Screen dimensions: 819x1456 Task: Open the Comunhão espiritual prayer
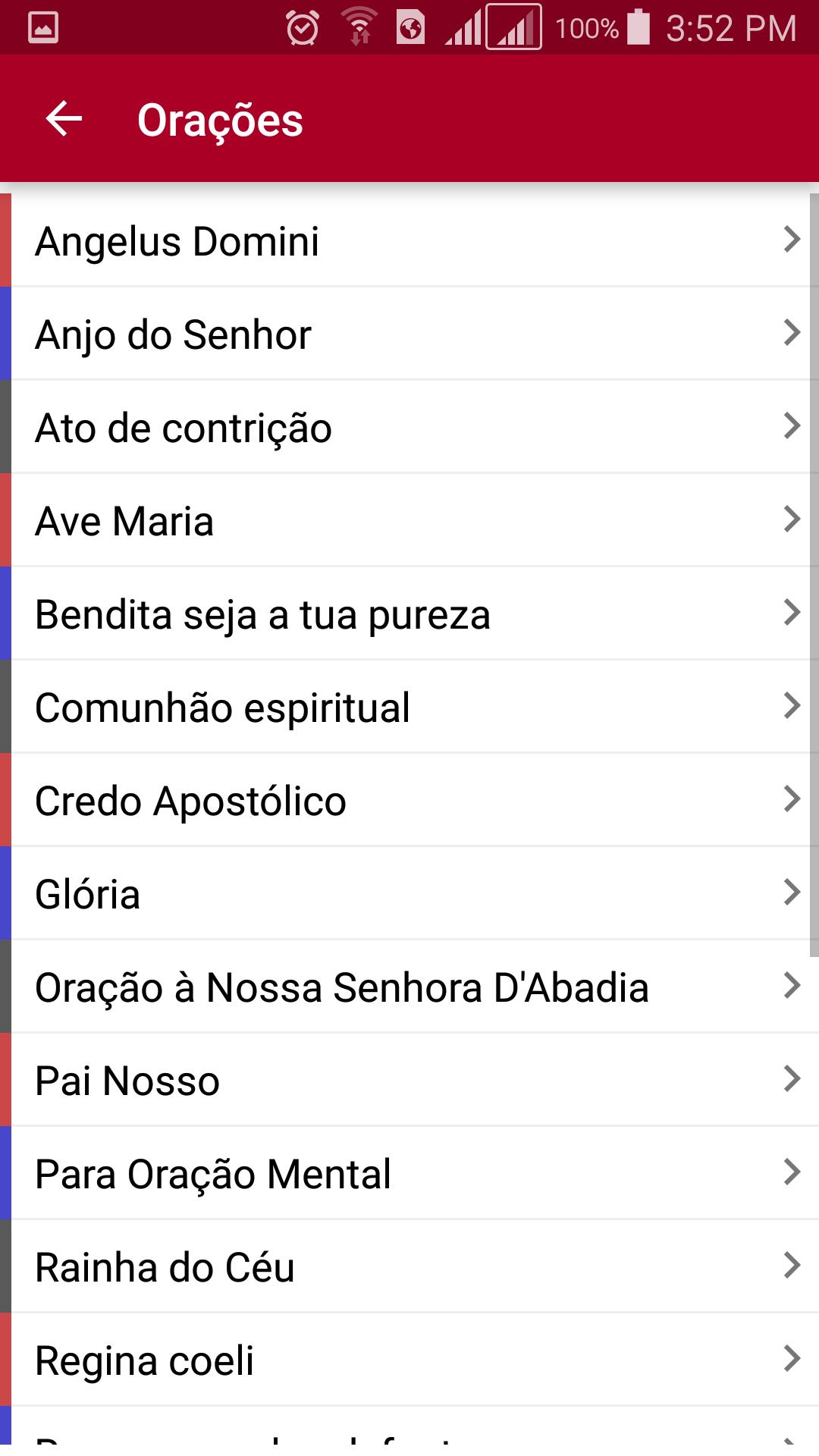pos(409,707)
